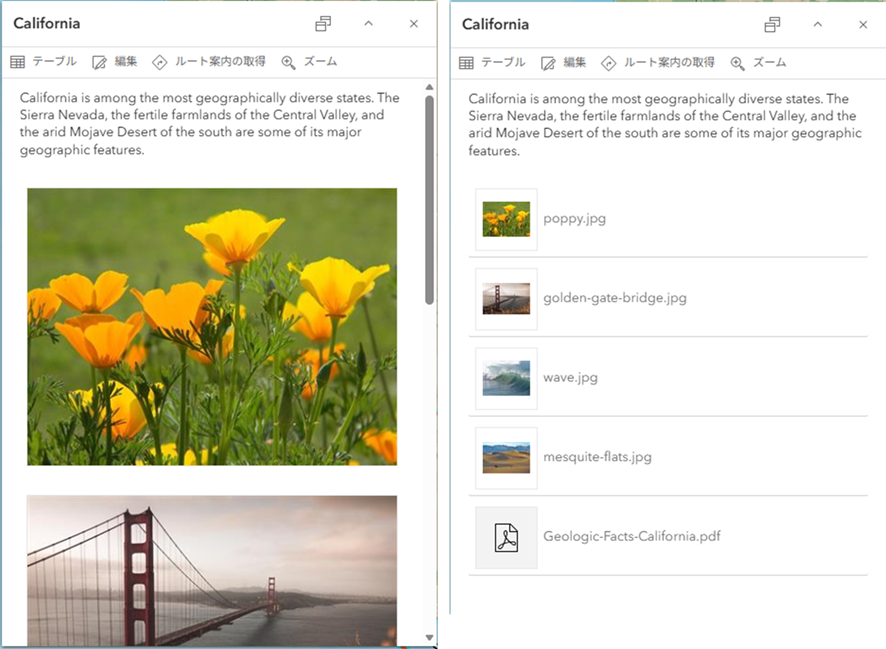This screenshot has width=886, height=649.
Task: Choose ルート案内の取得 label in left popup
Action: tap(220, 62)
